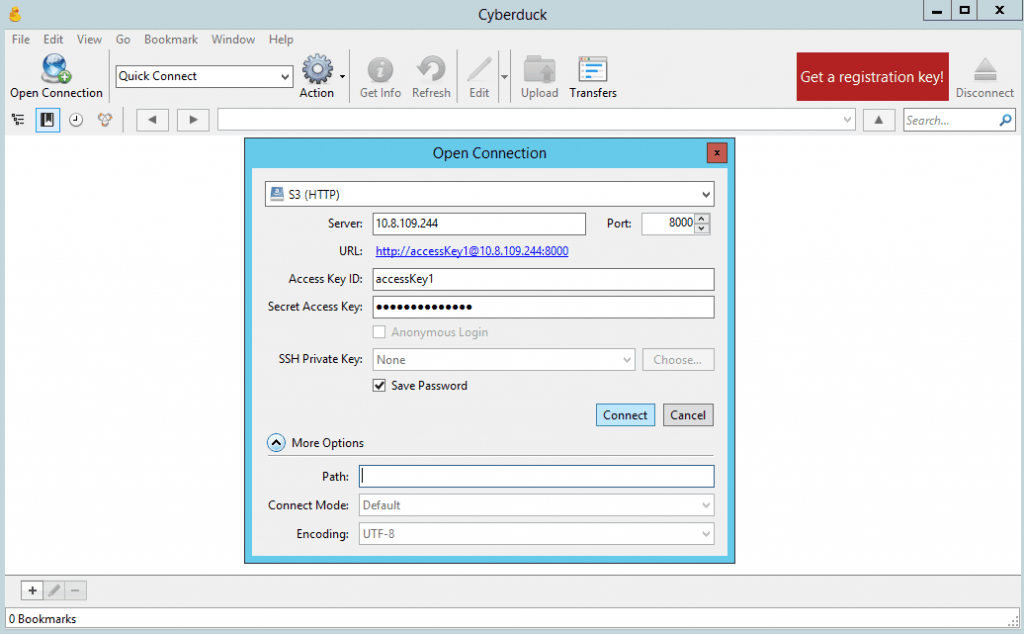Open the Quick Connect dropdown
This screenshot has height=634, width=1024.
pyautogui.click(x=285, y=76)
